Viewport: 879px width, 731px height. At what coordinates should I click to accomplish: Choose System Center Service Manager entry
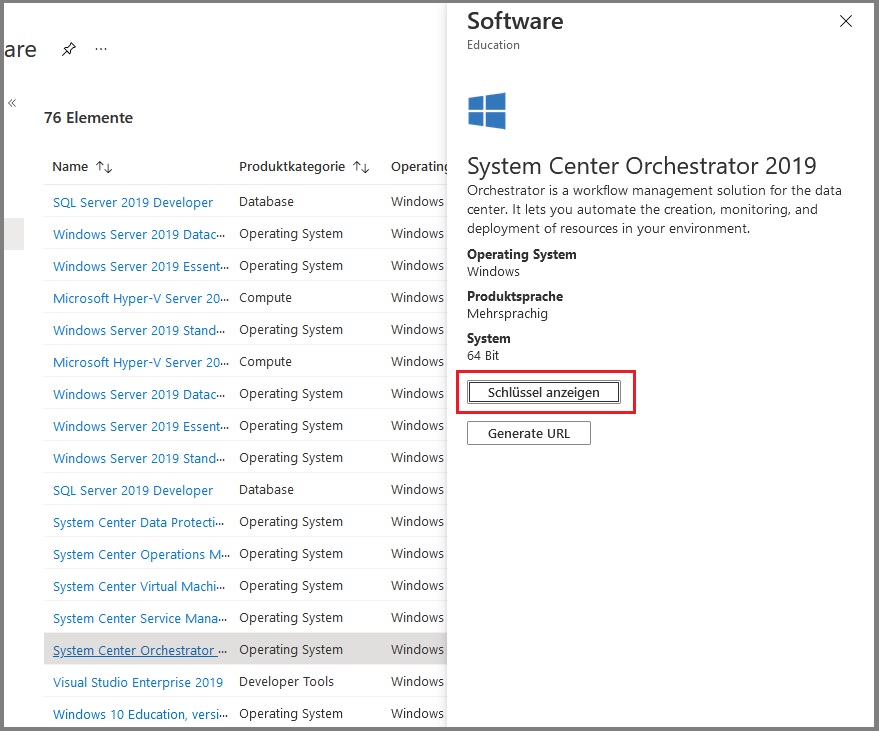[140, 618]
